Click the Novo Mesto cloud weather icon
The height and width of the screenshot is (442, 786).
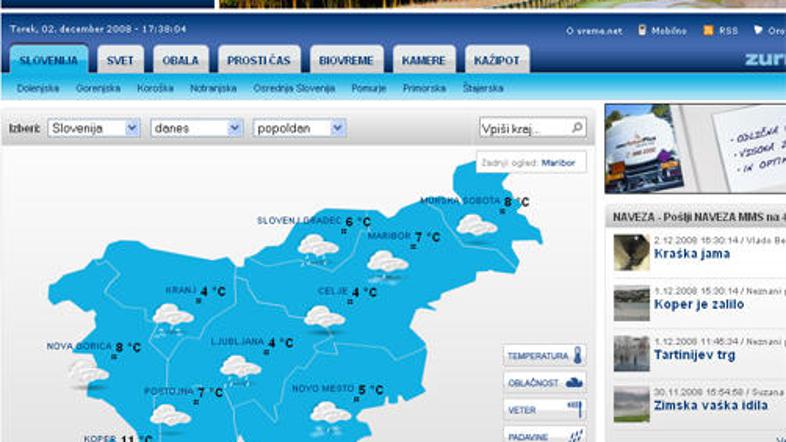[330, 417]
